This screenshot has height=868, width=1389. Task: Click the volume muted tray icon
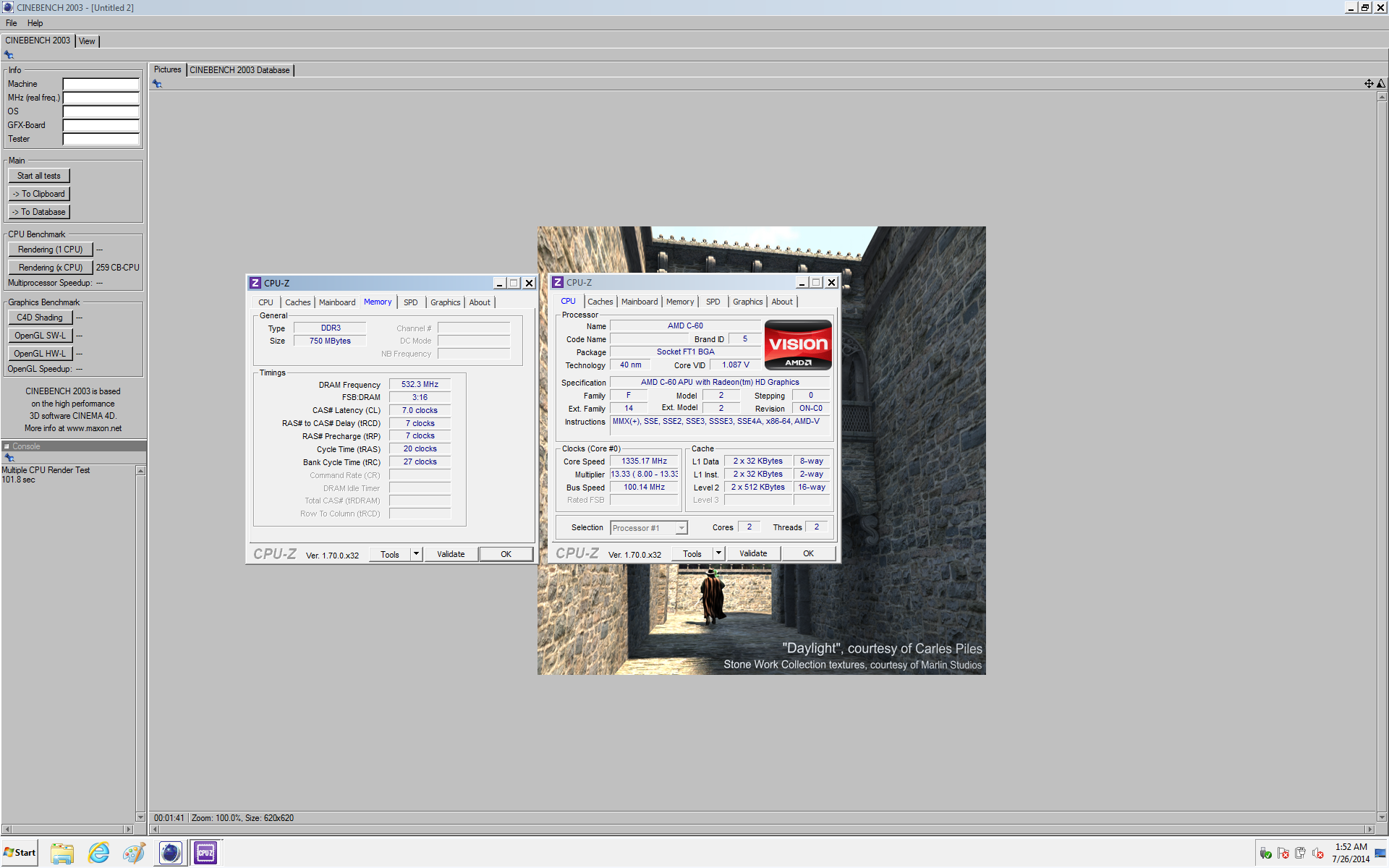pos(1317,854)
